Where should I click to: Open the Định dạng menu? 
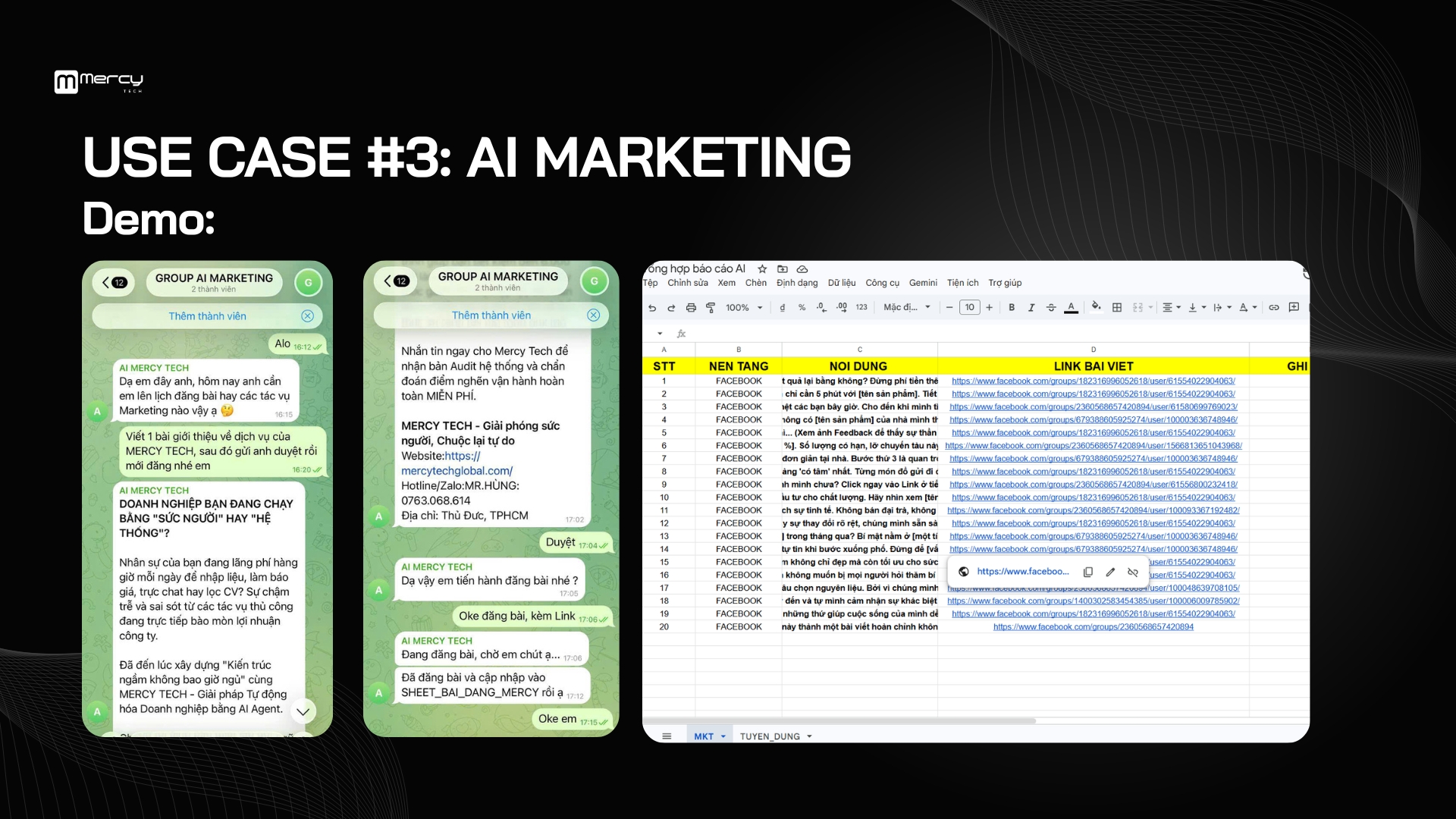pyautogui.click(x=797, y=283)
